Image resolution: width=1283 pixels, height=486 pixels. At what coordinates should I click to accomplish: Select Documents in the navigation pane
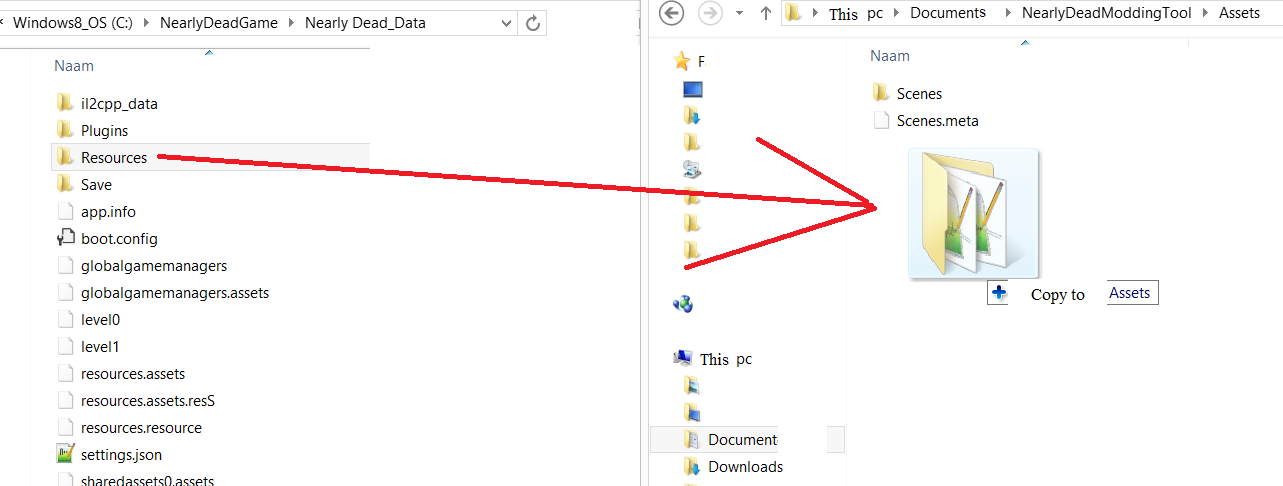point(742,439)
